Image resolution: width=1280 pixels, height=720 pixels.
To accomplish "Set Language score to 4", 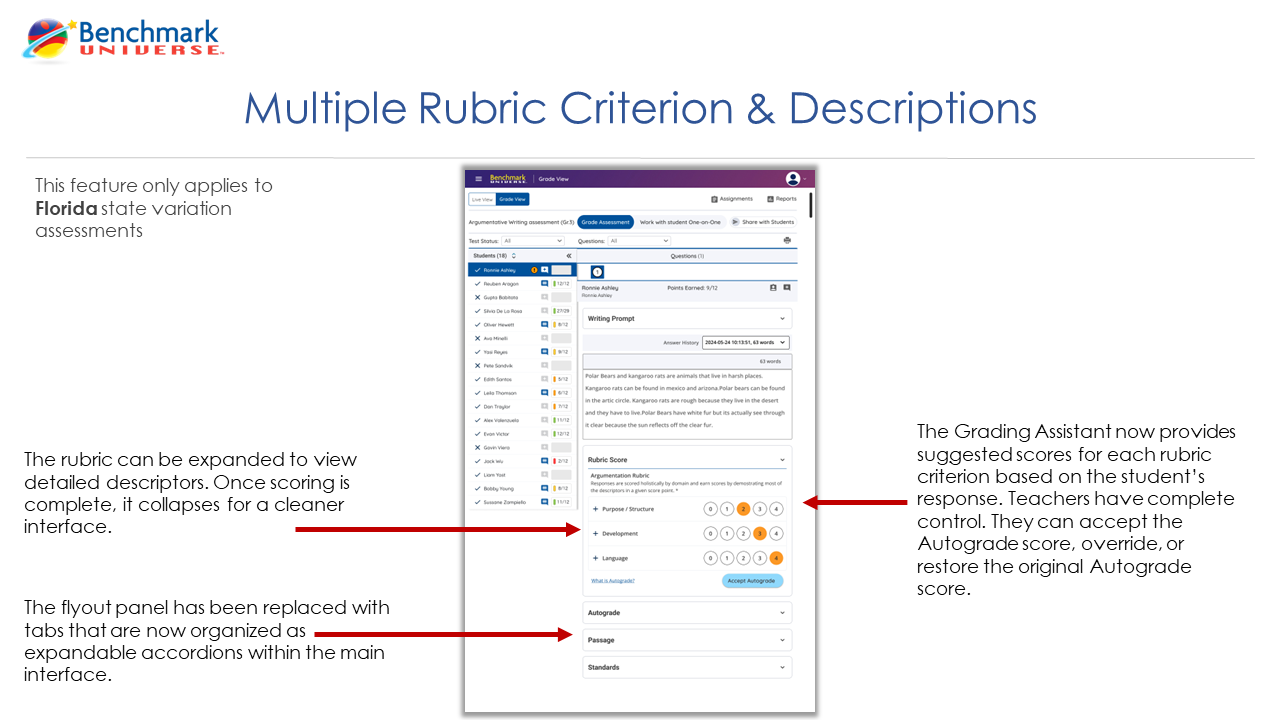I will 776,558.
